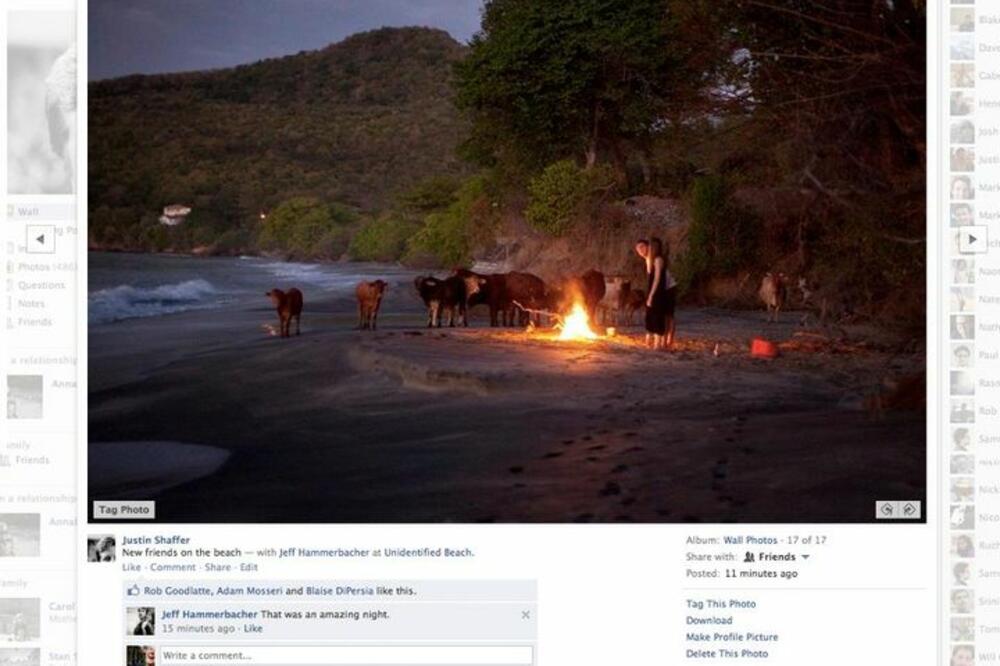Go to the Wall section in the sidebar
Screen dimensions: 1000x666
coord(28,211)
